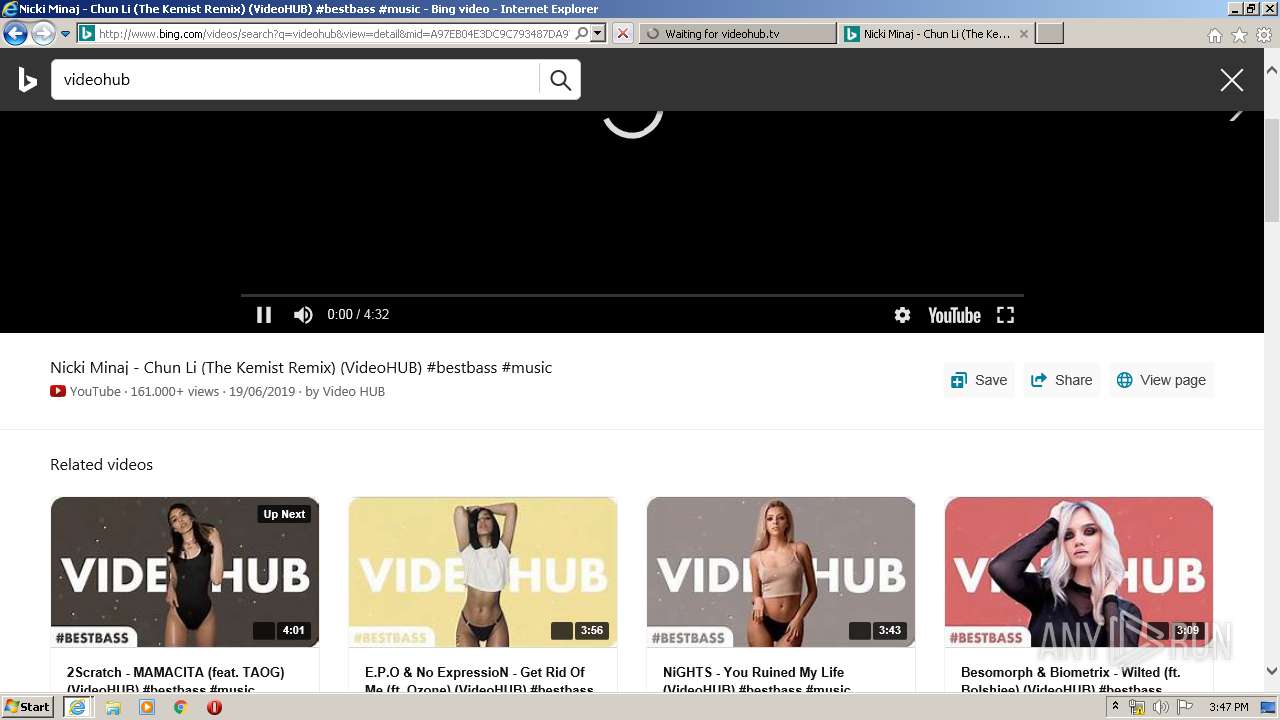Screen dimensions: 1280x720
Task: Open video on YouTube logo
Action: 954,315
